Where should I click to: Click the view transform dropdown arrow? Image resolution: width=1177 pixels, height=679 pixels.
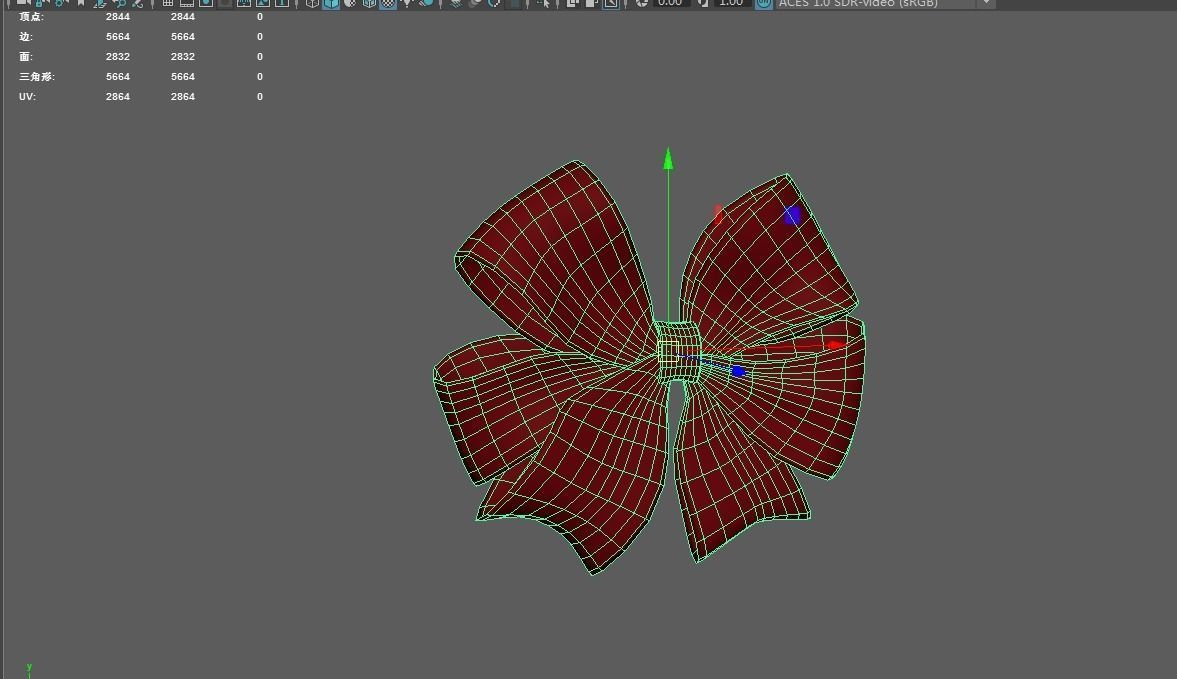pyautogui.click(x=986, y=3)
